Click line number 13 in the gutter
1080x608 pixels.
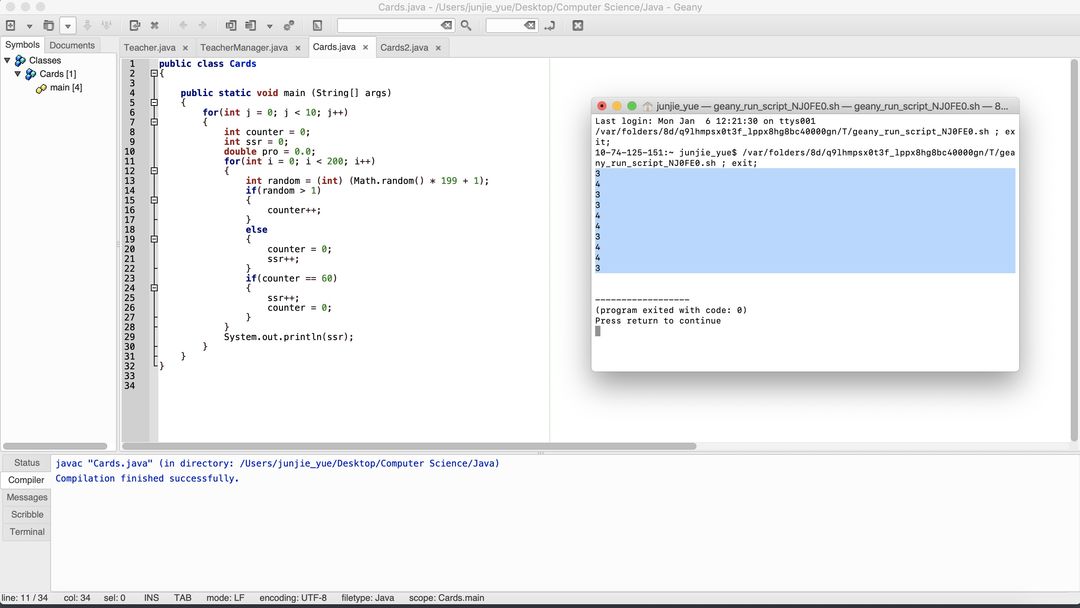(x=129, y=180)
